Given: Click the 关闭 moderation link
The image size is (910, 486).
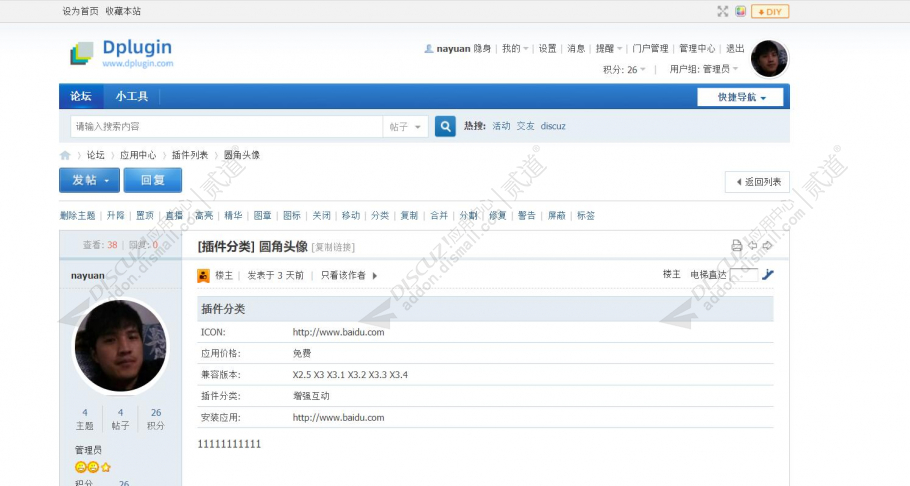Looking at the screenshot, I should pyautogui.click(x=322, y=215).
